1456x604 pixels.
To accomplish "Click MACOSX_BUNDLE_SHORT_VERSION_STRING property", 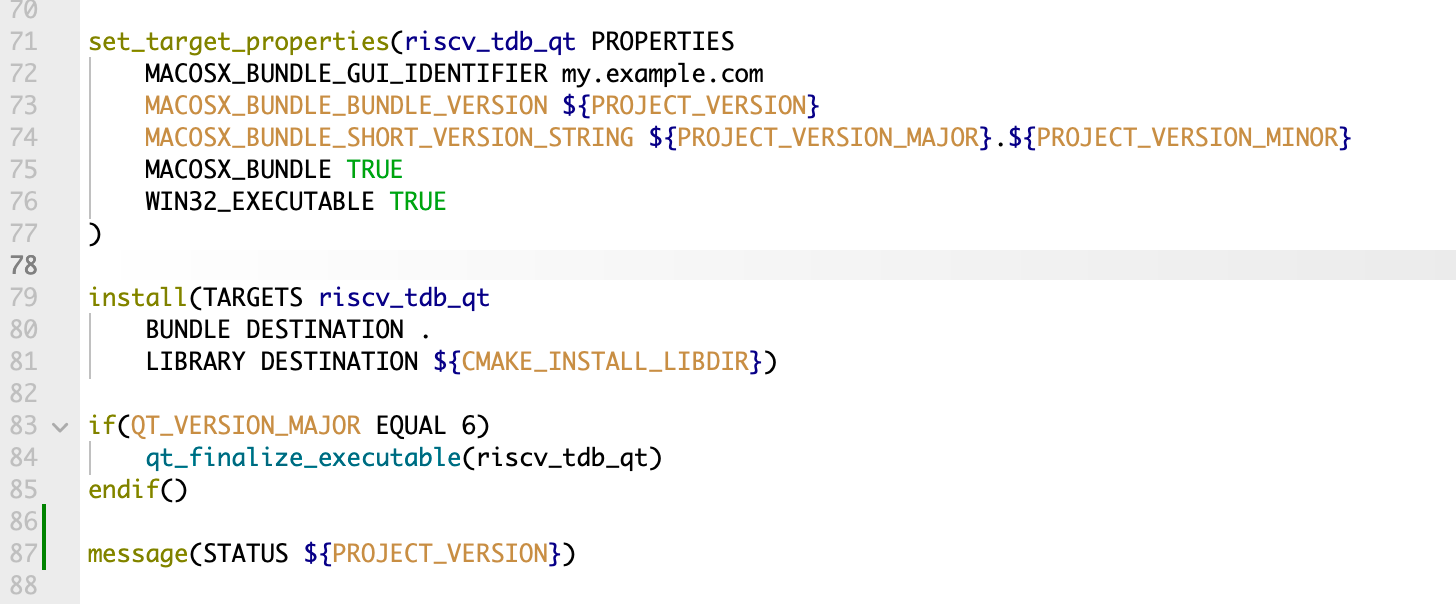I will (x=389, y=138).
